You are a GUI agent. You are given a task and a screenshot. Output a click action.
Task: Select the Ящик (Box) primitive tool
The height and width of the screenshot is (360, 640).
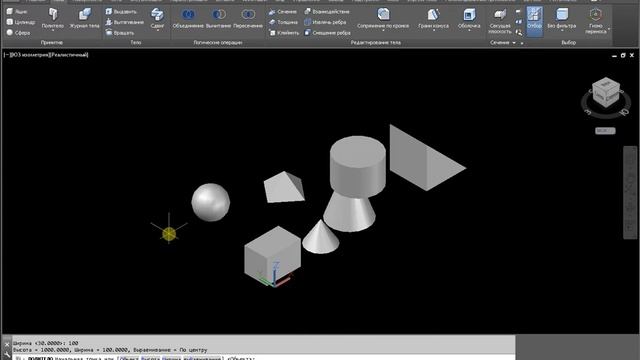(x=17, y=12)
